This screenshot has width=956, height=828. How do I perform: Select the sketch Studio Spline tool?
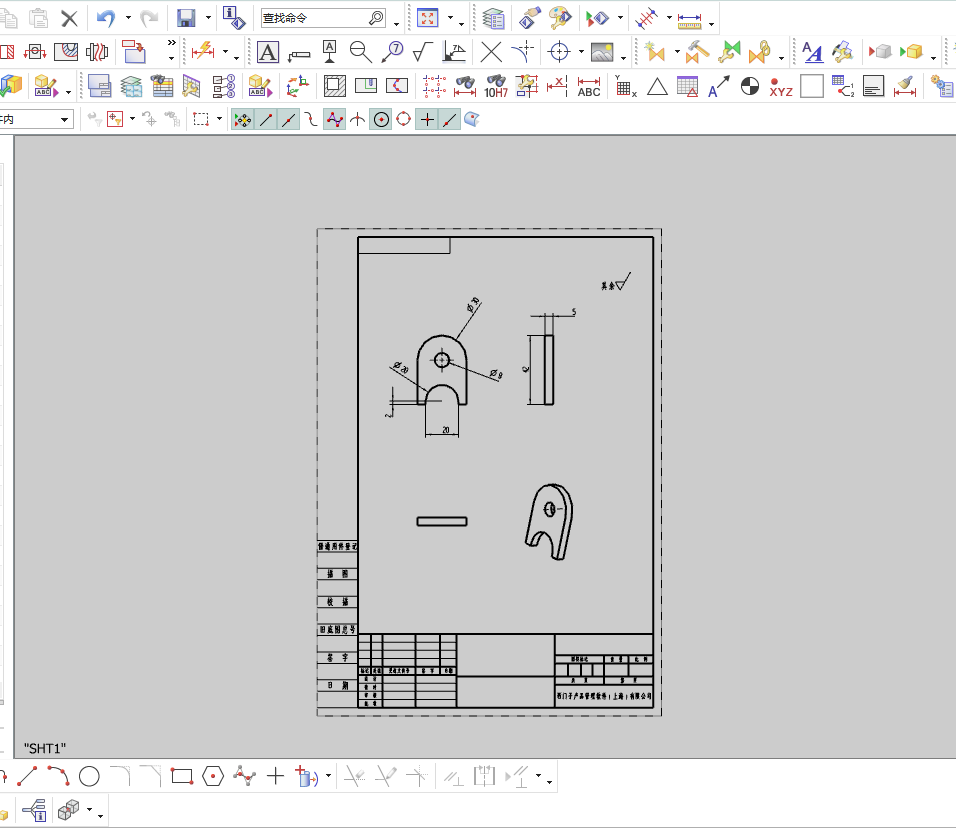point(244,776)
